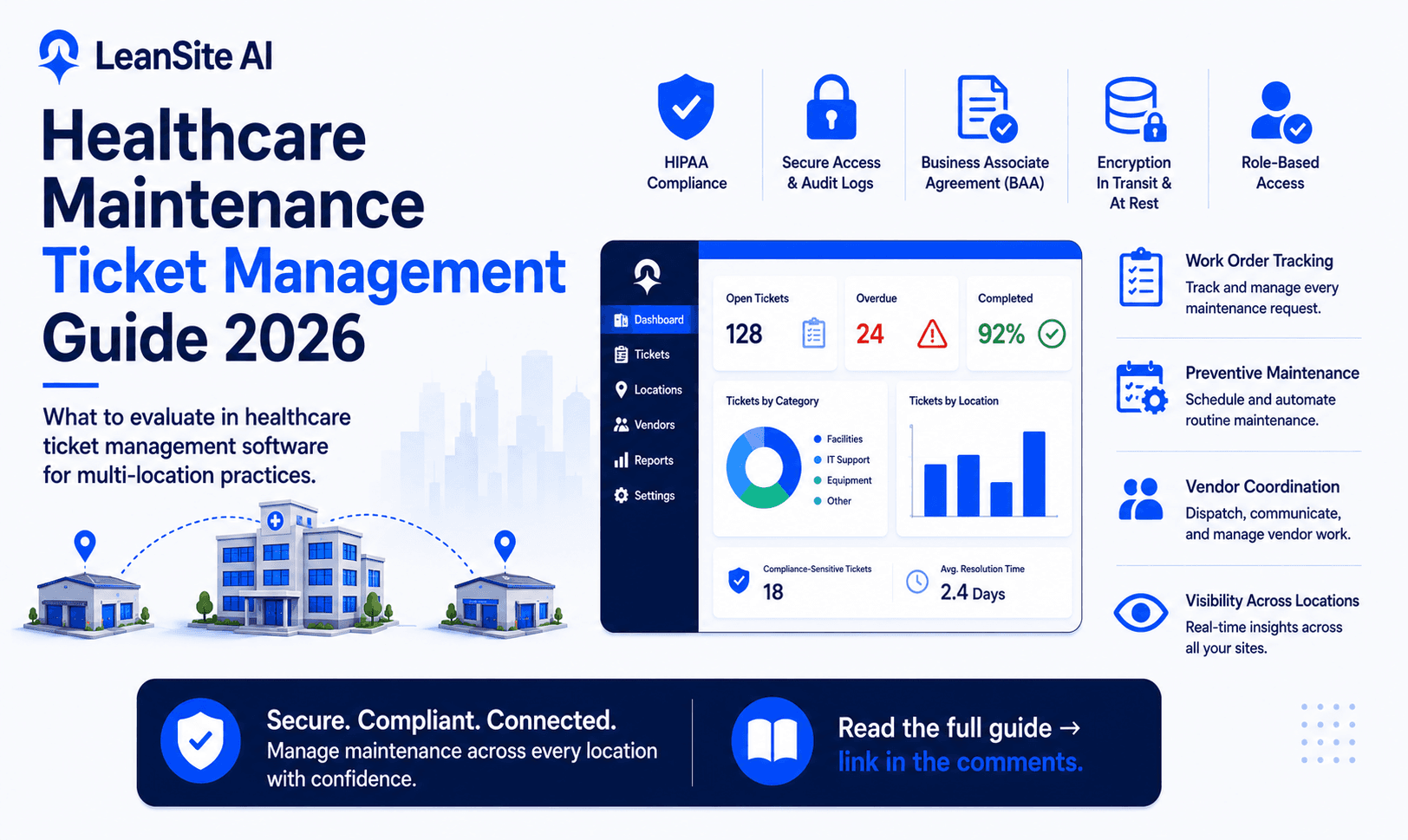
Task: Select the IT Support legend dot
Action: [818, 459]
